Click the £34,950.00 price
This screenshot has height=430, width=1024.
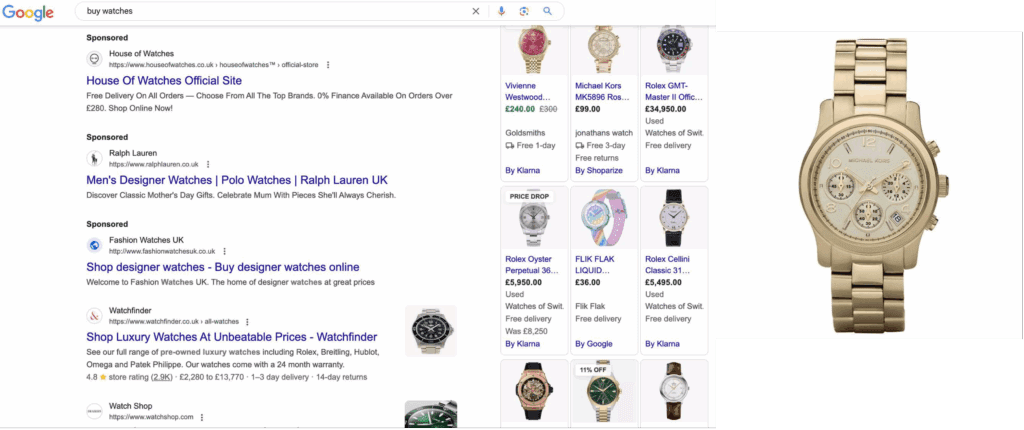tap(665, 109)
